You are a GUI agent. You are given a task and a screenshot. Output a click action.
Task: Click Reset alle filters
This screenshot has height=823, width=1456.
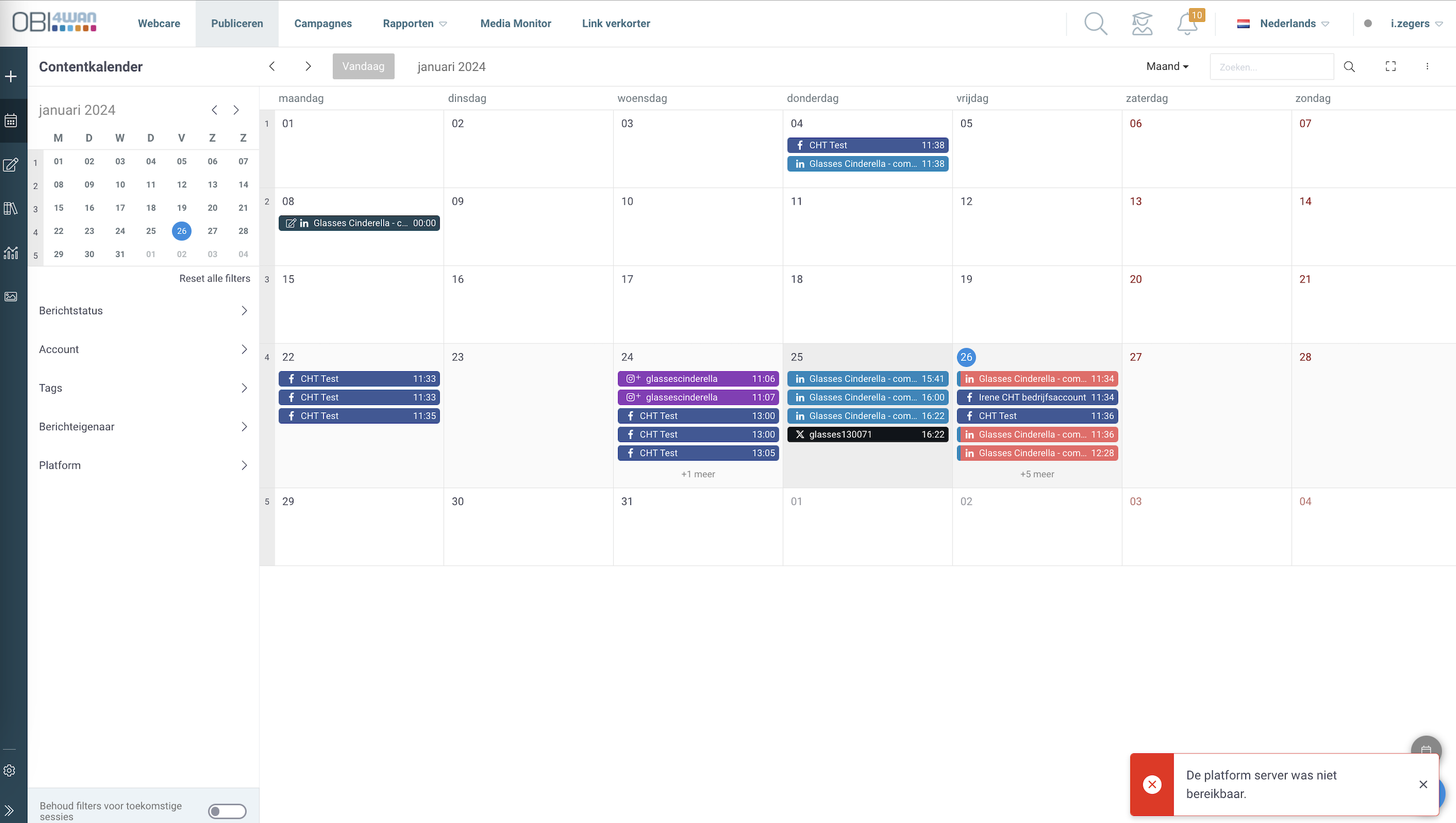click(215, 278)
